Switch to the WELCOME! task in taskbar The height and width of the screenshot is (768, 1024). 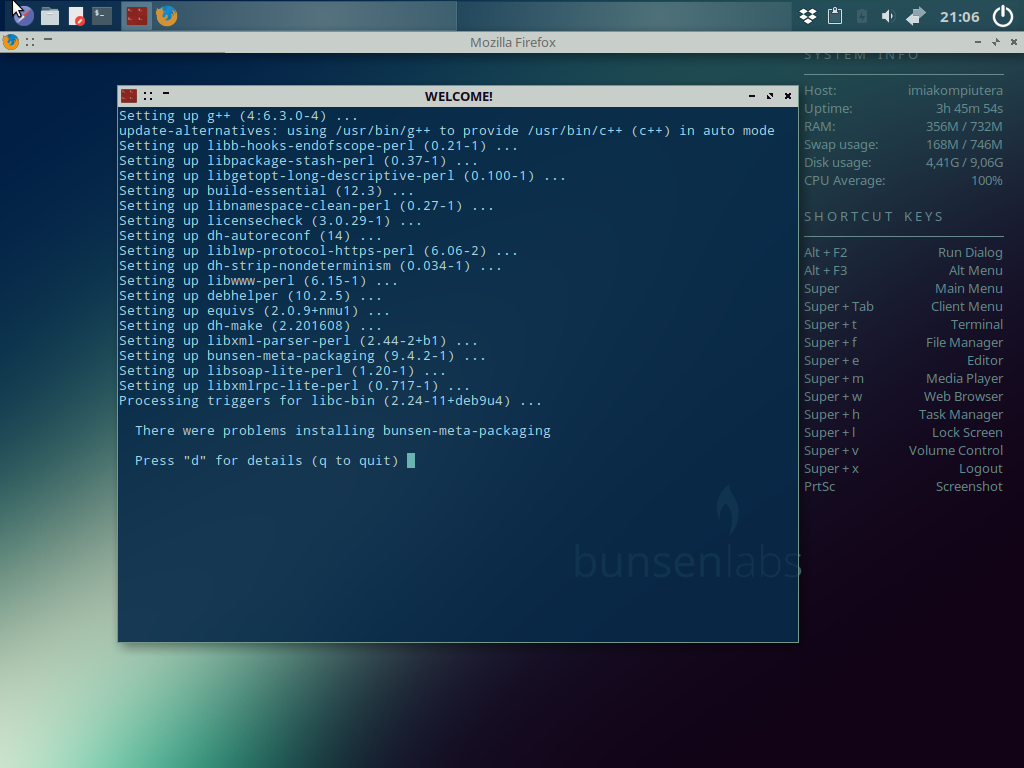coord(136,16)
